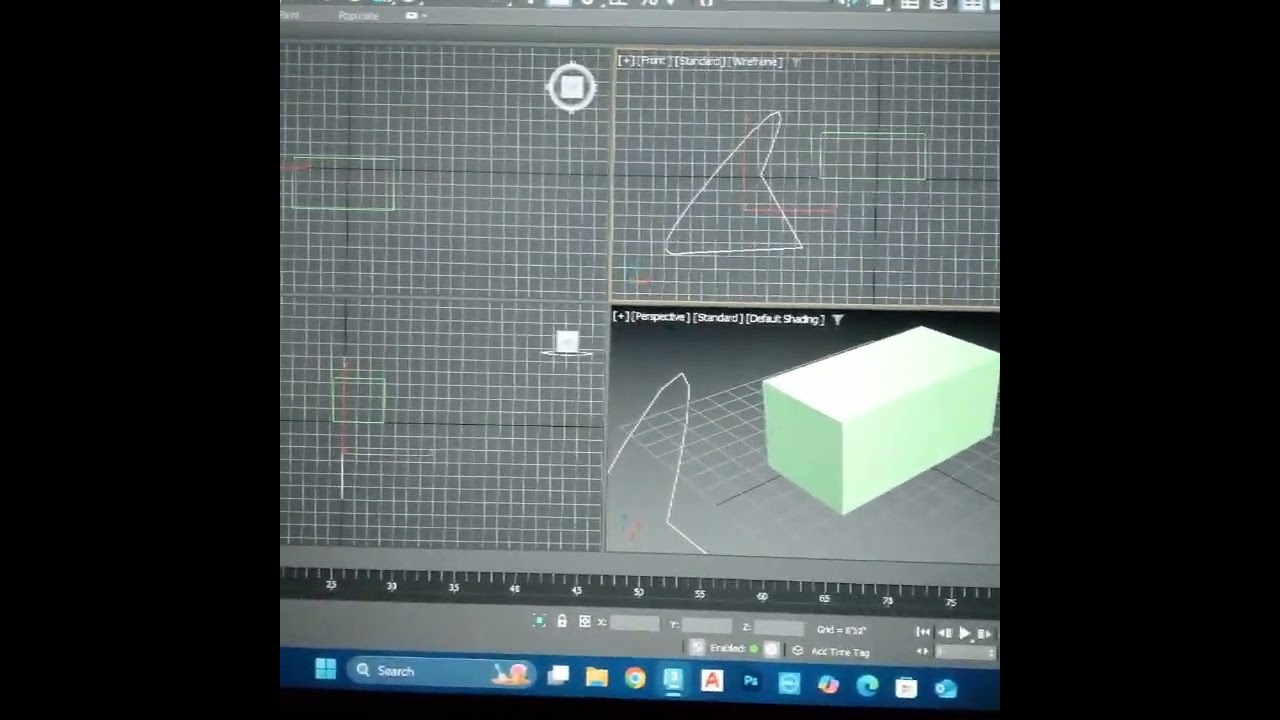Click the Grid size readout text
This screenshot has width=1280, height=720.
click(841, 630)
